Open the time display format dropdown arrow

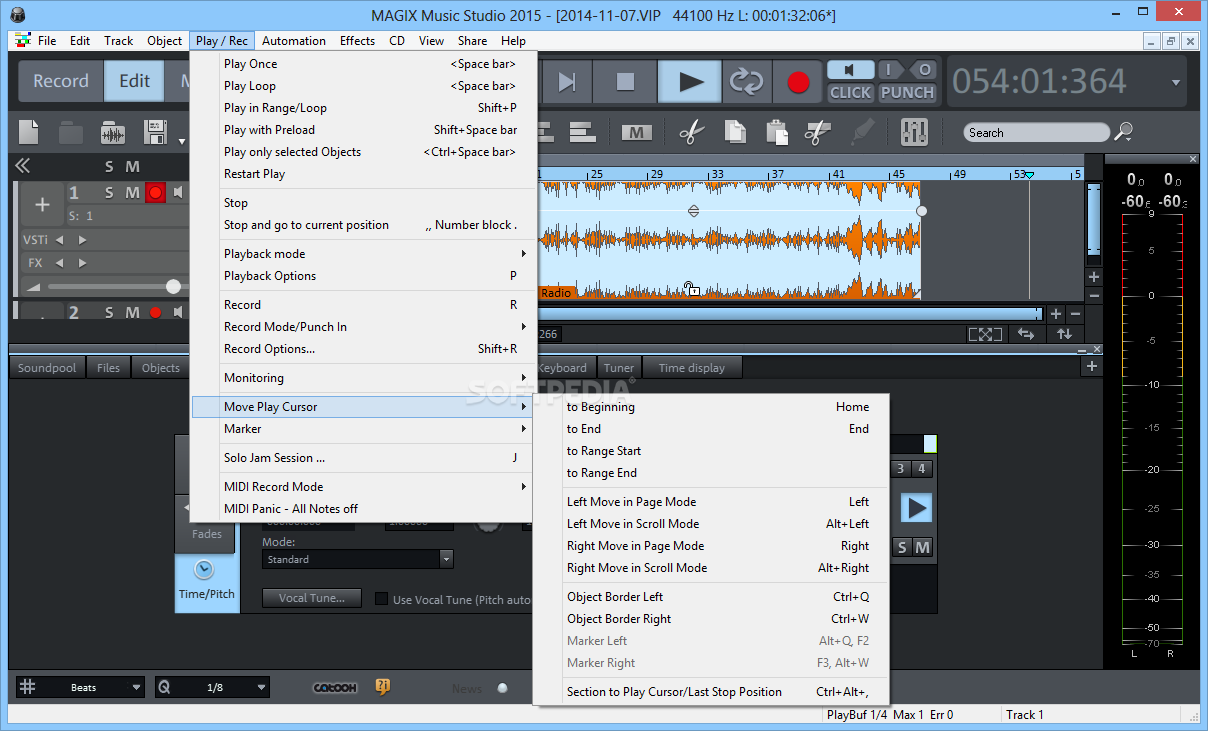(1176, 82)
